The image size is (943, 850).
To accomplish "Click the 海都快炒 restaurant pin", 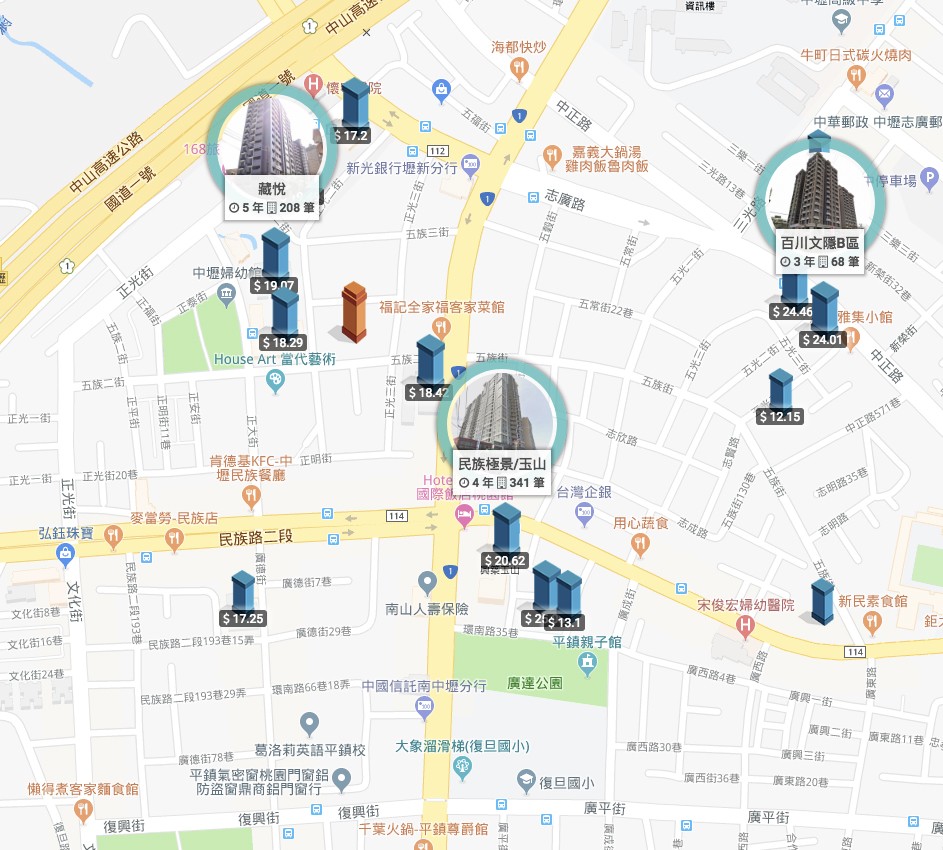I will [518, 69].
